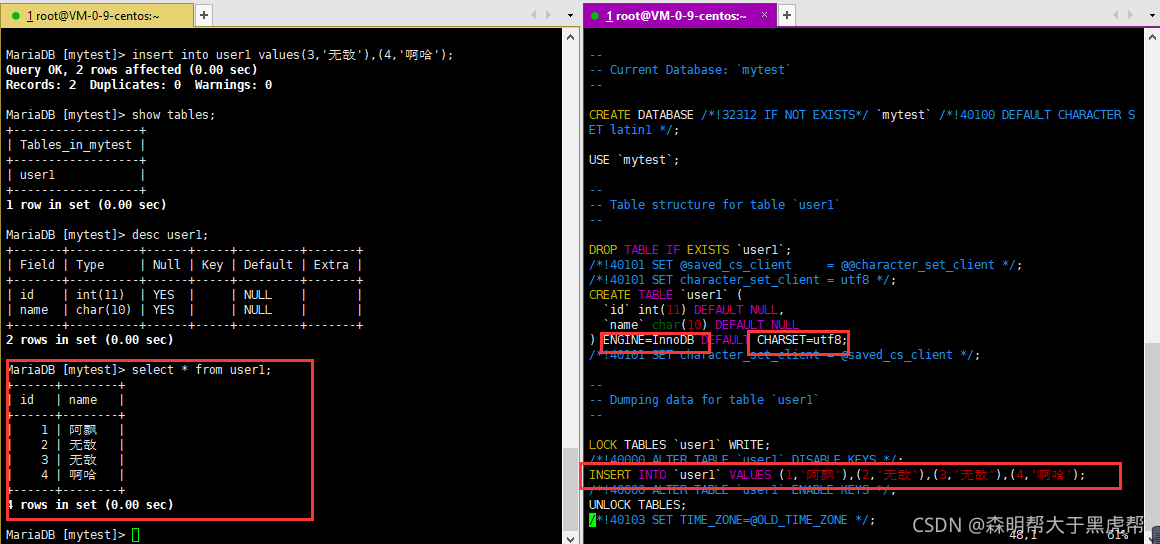Click the 'Query OK, 2 rows affected' line

point(132,70)
